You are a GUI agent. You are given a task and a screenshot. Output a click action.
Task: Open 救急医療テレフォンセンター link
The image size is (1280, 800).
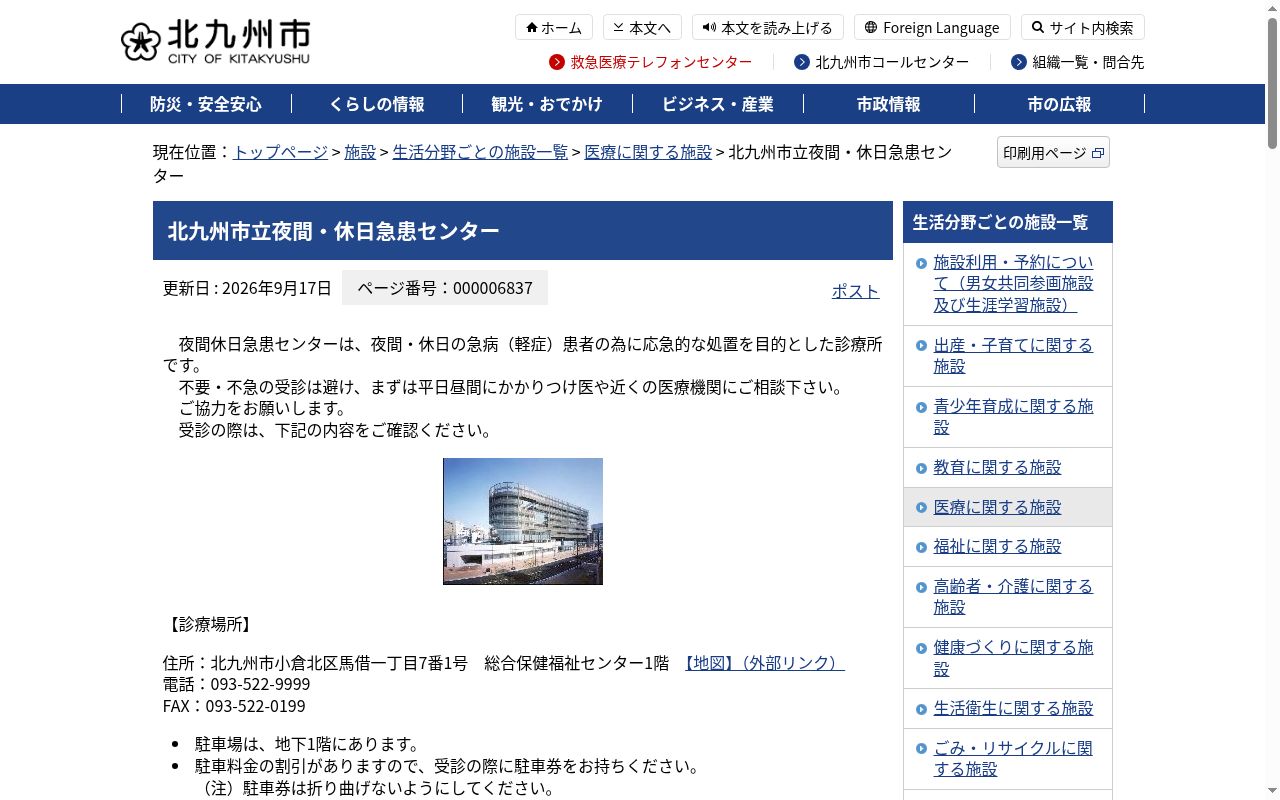click(x=650, y=62)
